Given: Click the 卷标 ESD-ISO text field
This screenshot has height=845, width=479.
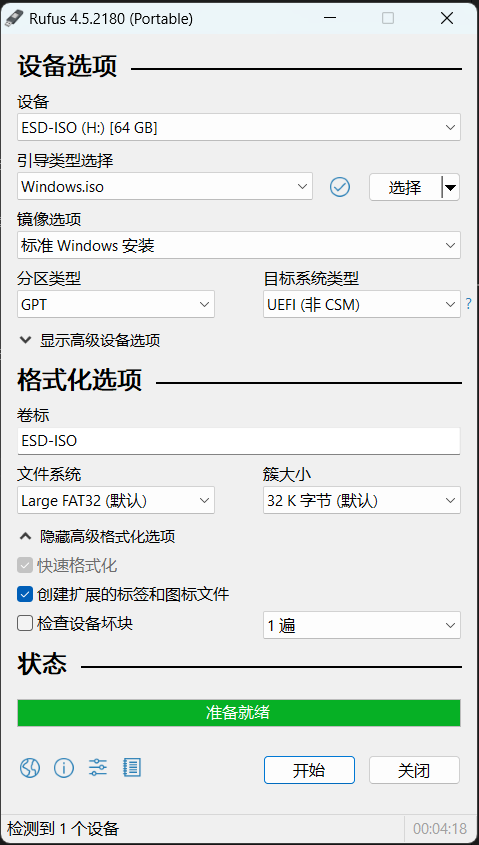Looking at the screenshot, I should (x=239, y=441).
